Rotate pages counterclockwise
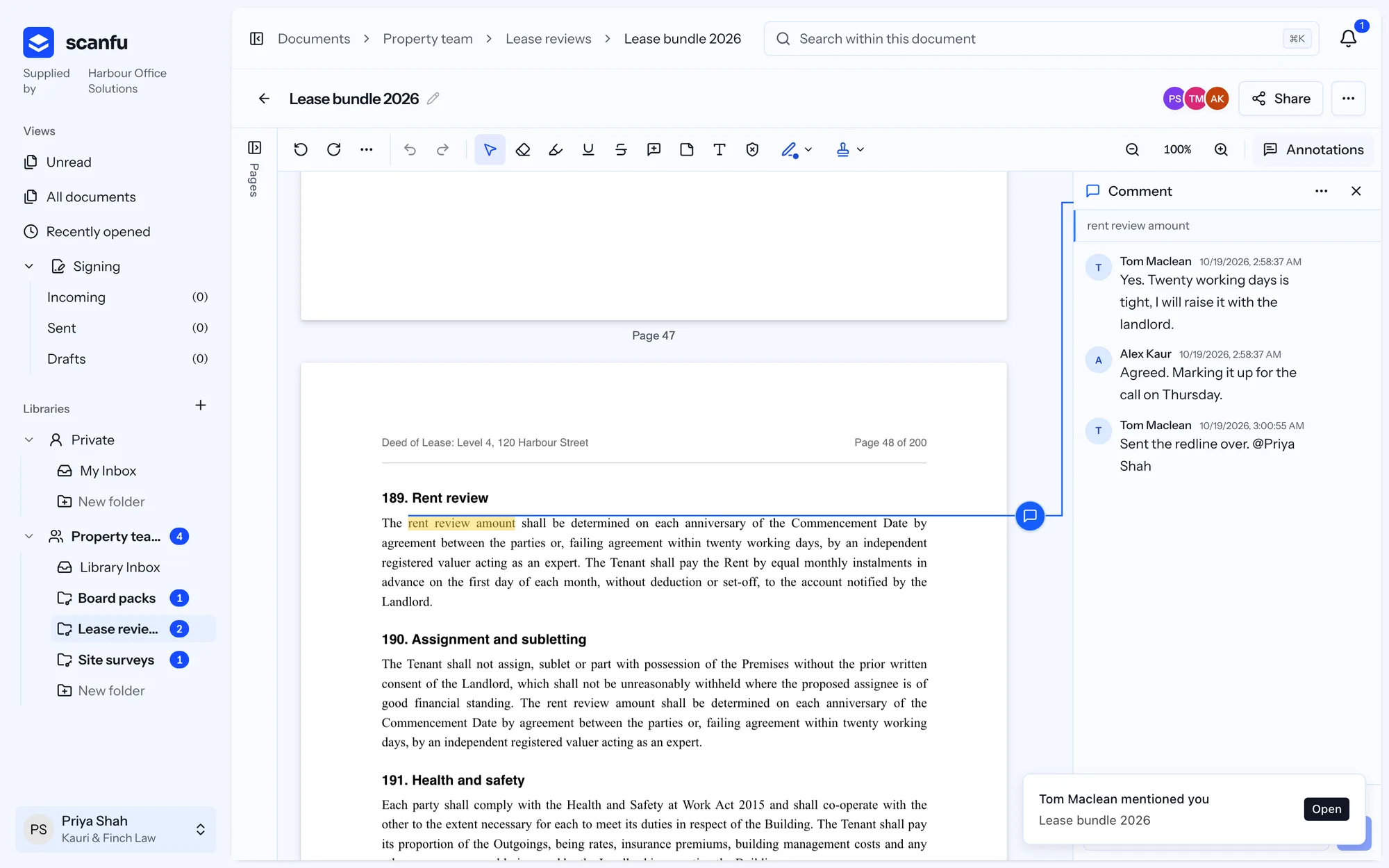 pos(301,149)
